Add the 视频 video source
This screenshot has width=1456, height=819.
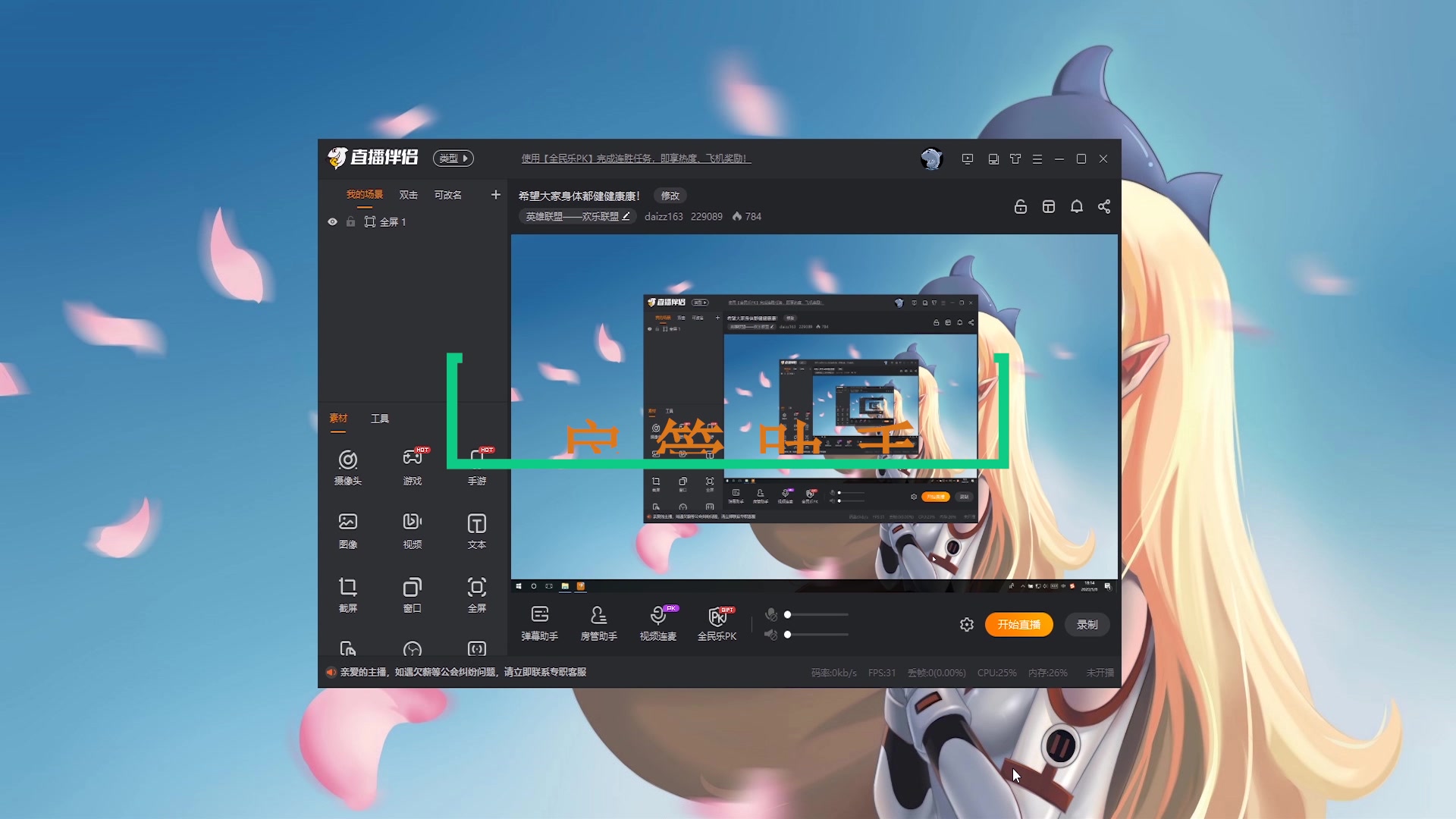tap(413, 531)
